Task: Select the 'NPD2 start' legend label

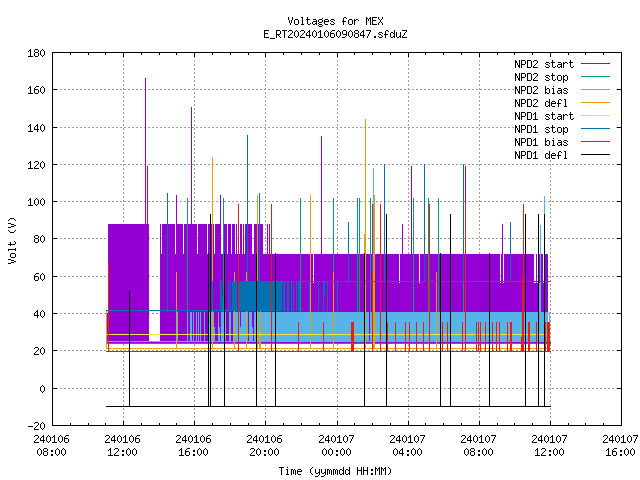Action: click(544, 64)
